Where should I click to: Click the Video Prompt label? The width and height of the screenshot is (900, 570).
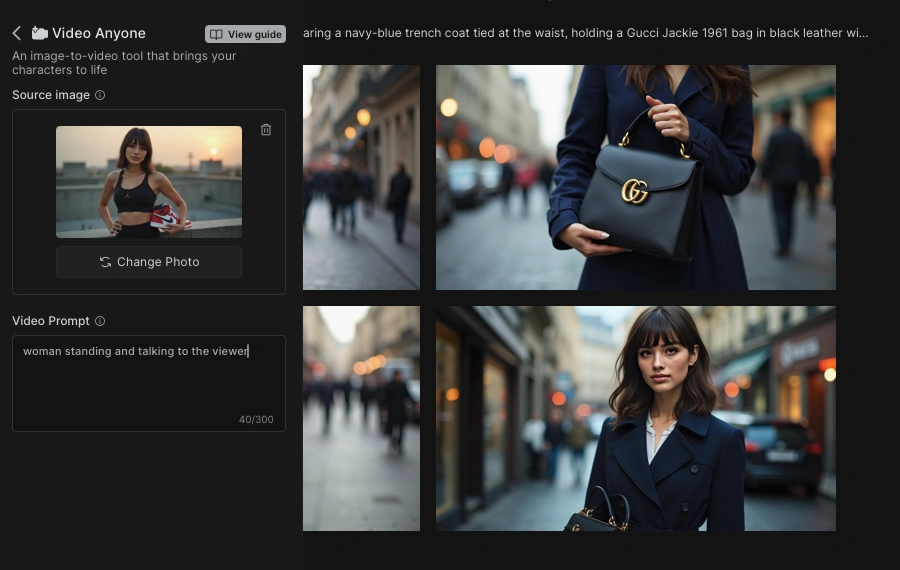pos(51,321)
